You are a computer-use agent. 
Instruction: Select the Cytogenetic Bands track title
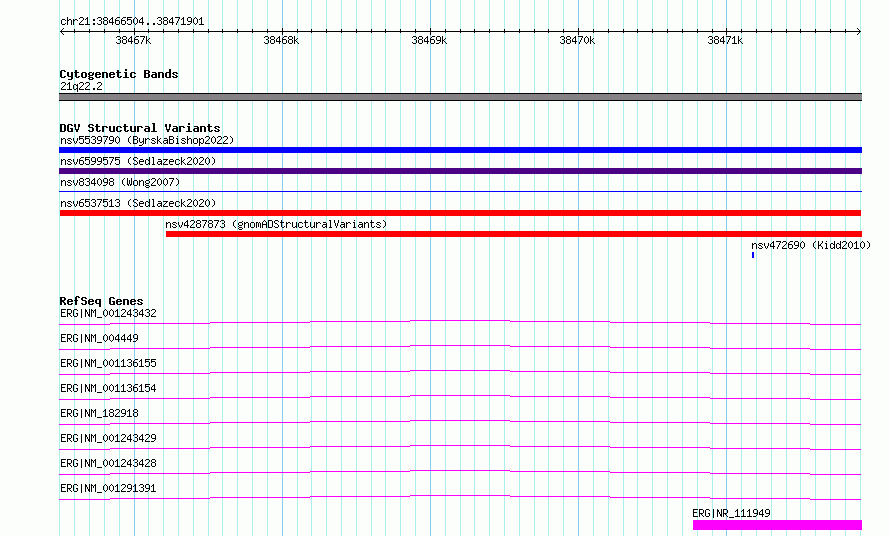point(119,74)
